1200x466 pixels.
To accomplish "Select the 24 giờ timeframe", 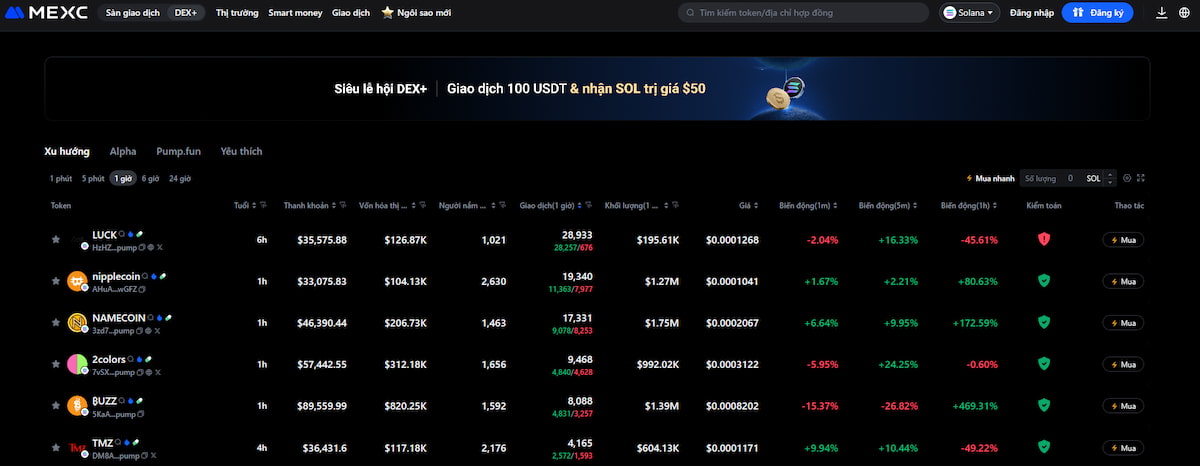I will [x=180, y=178].
